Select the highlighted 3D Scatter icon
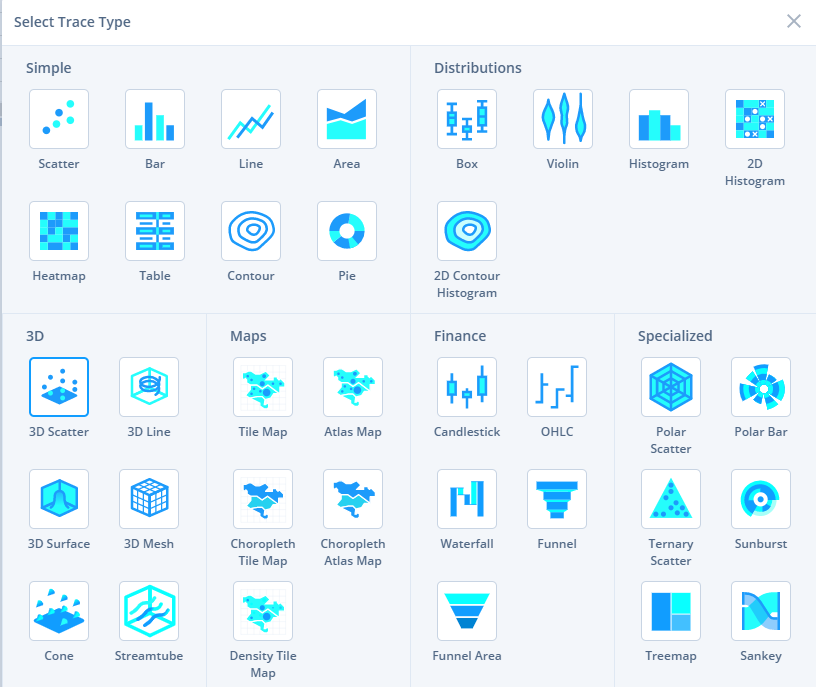 [x=59, y=387]
